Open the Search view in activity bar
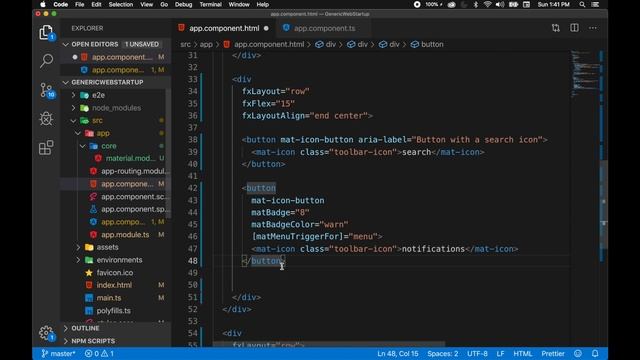Image resolution: width=640 pixels, height=360 pixels. tap(46, 60)
